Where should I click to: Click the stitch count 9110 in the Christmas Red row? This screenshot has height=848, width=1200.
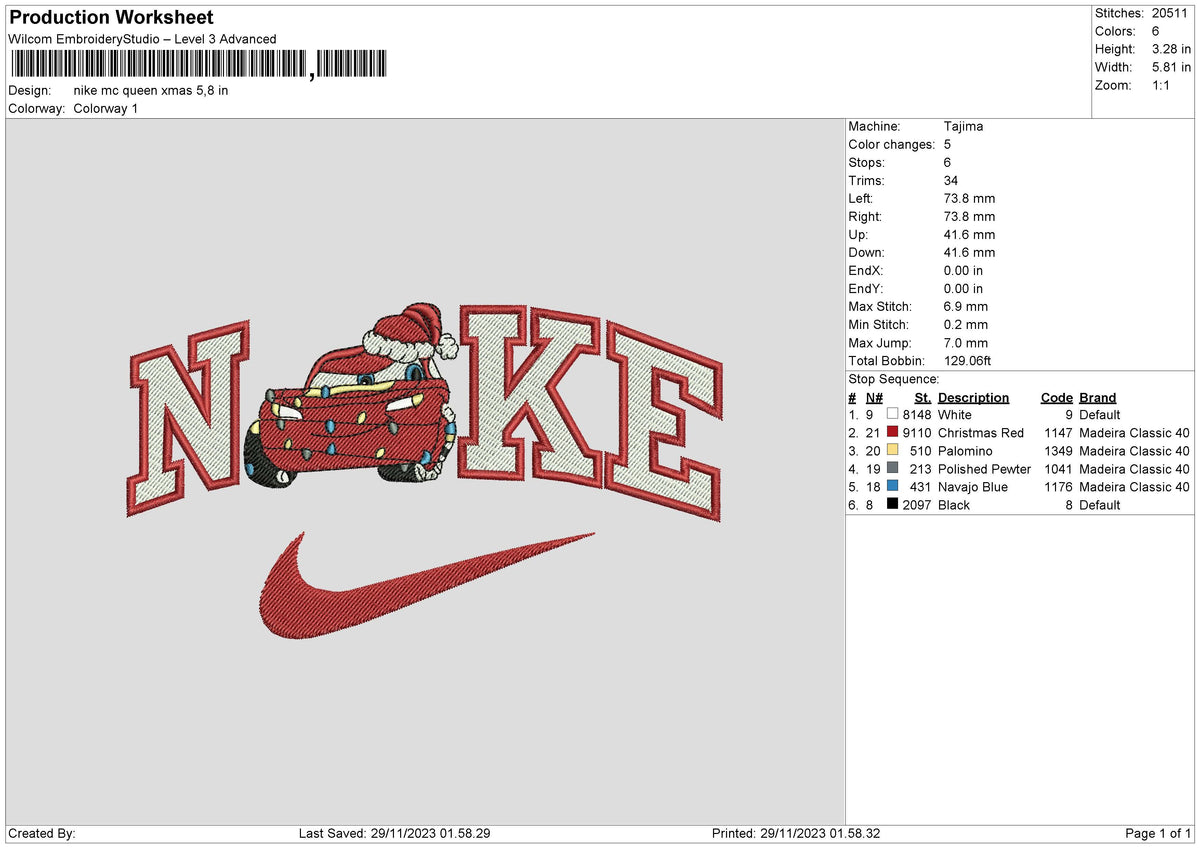click(917, 432)
